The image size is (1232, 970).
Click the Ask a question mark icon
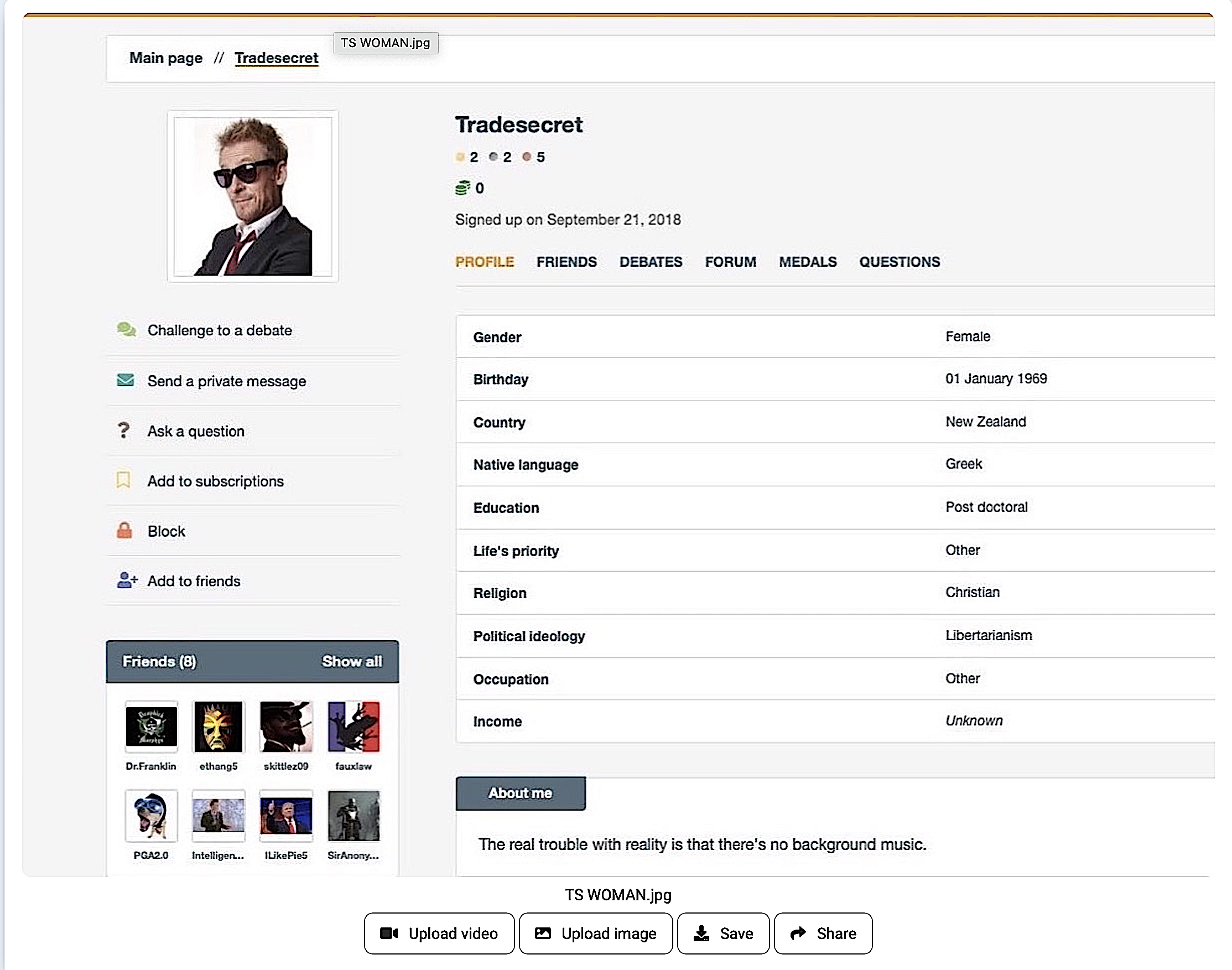point(124,430)
